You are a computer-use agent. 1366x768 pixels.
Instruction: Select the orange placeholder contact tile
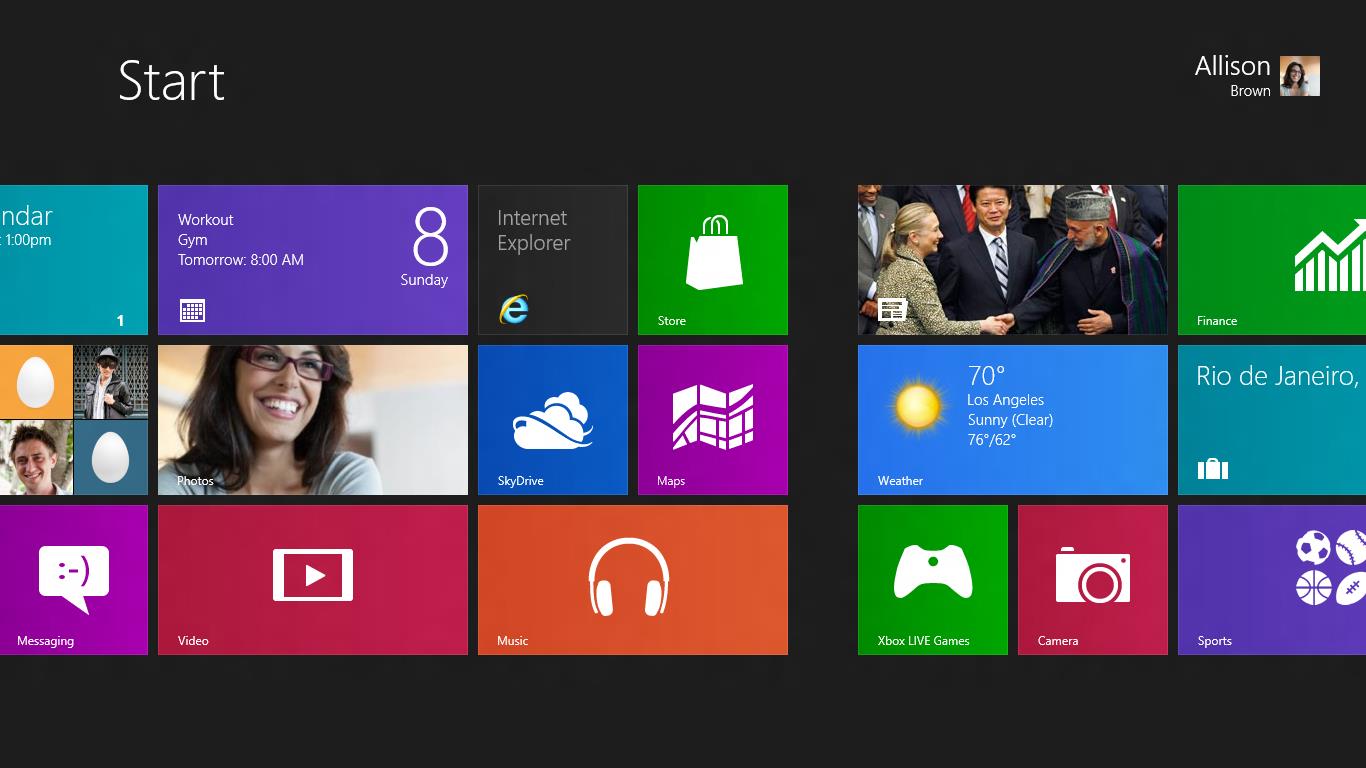(x=36, y=382)
